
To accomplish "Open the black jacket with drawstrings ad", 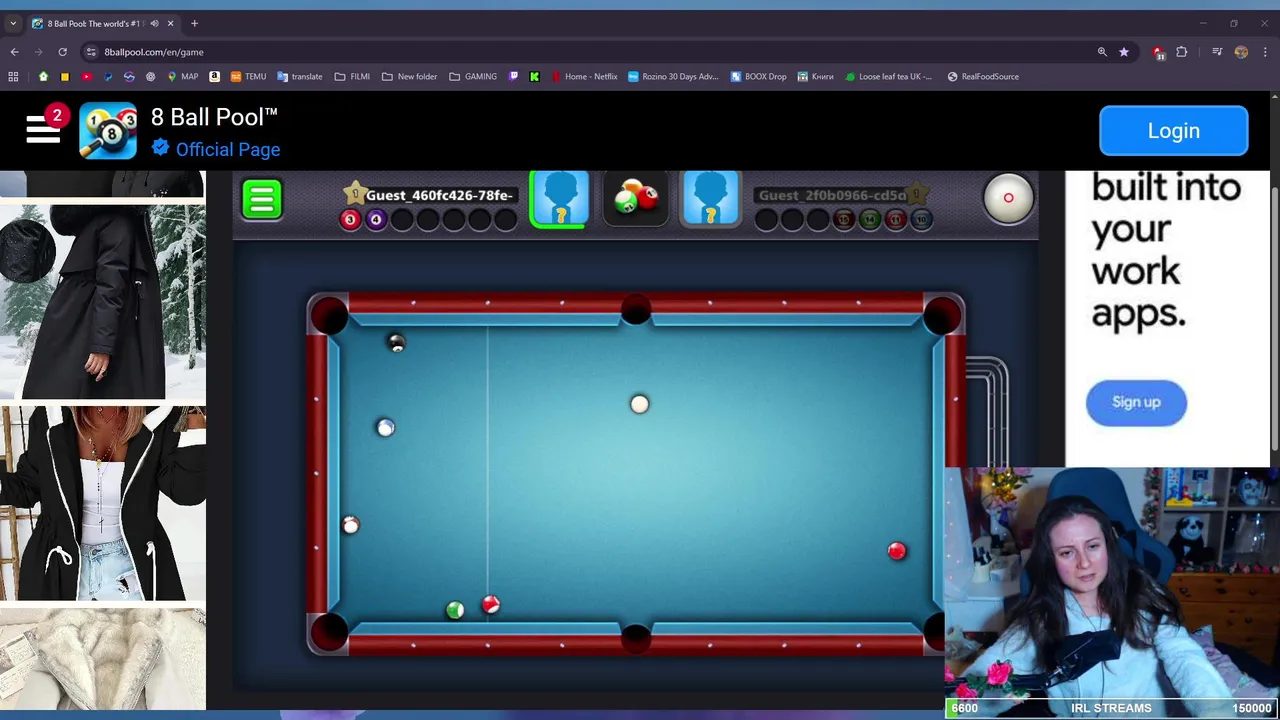I will coord(103,504).
